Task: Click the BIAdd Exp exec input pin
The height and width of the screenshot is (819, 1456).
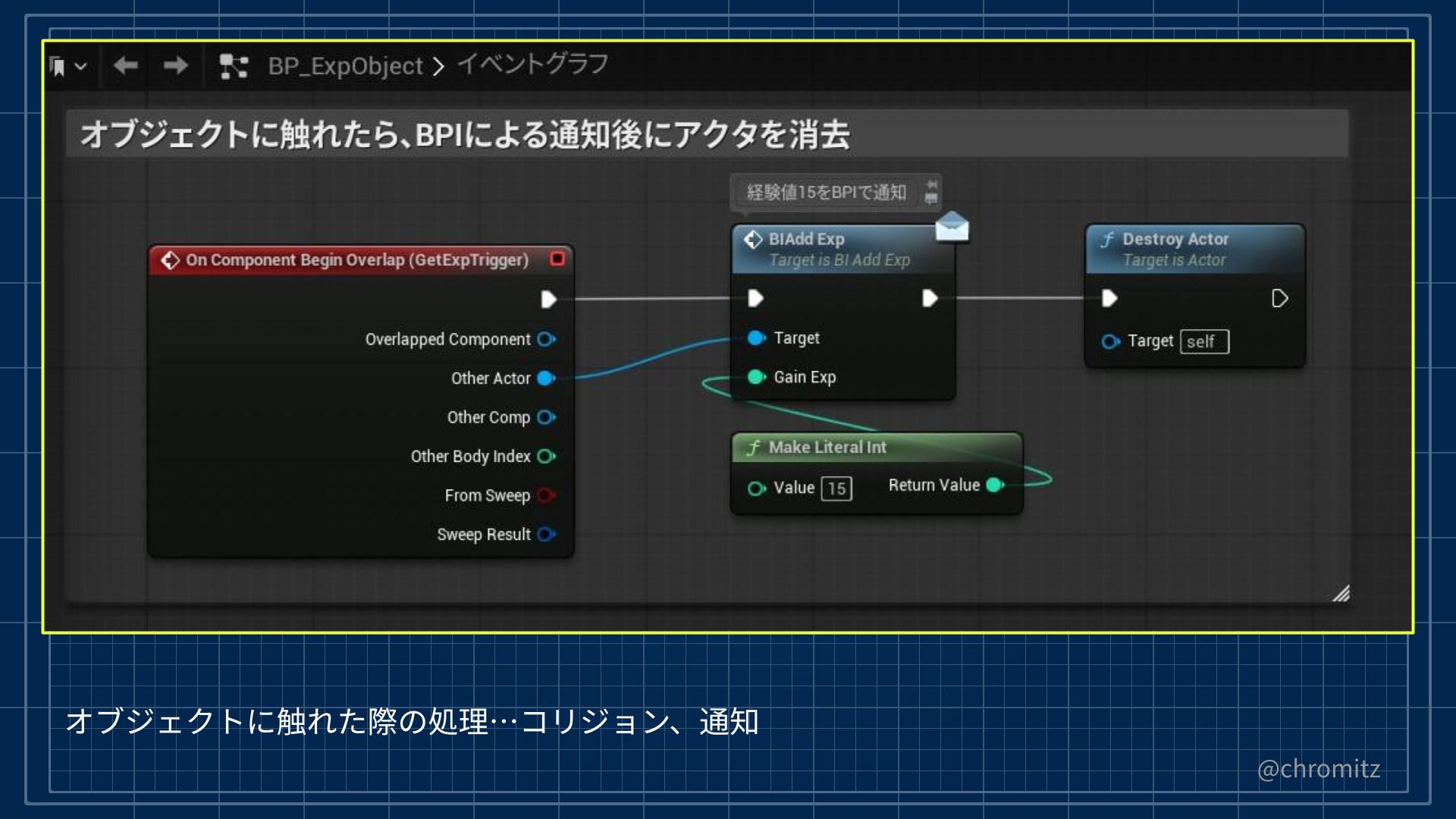Action: [755, 298]
